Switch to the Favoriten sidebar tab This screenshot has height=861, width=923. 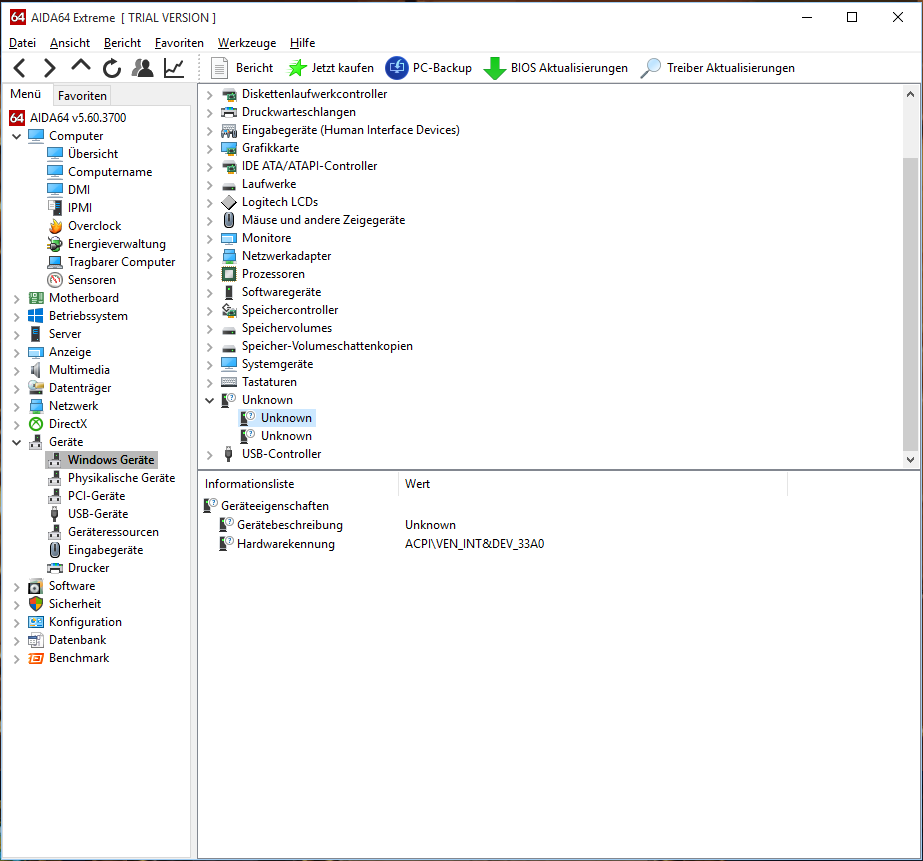[82, 95]
